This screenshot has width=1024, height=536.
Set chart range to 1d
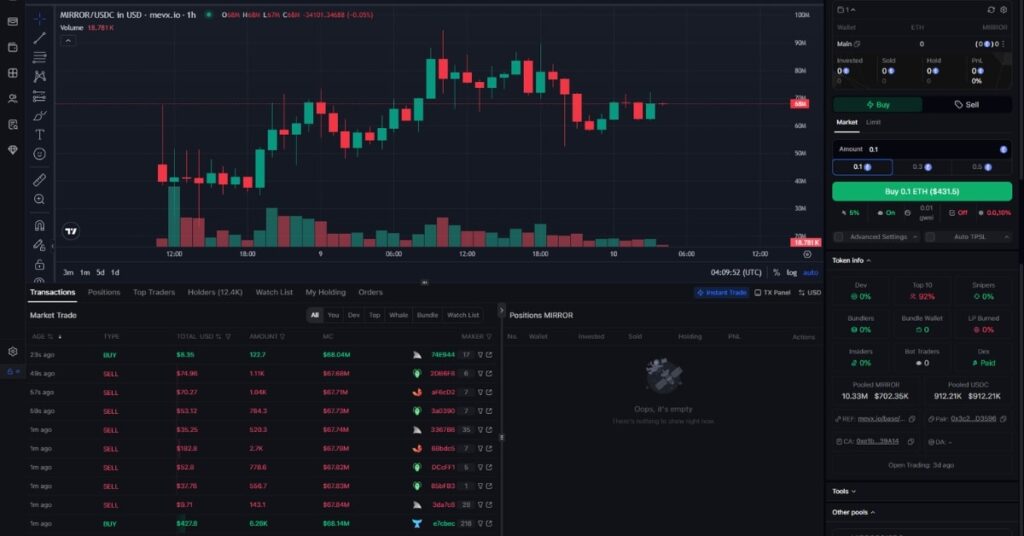tap(115, 272)
